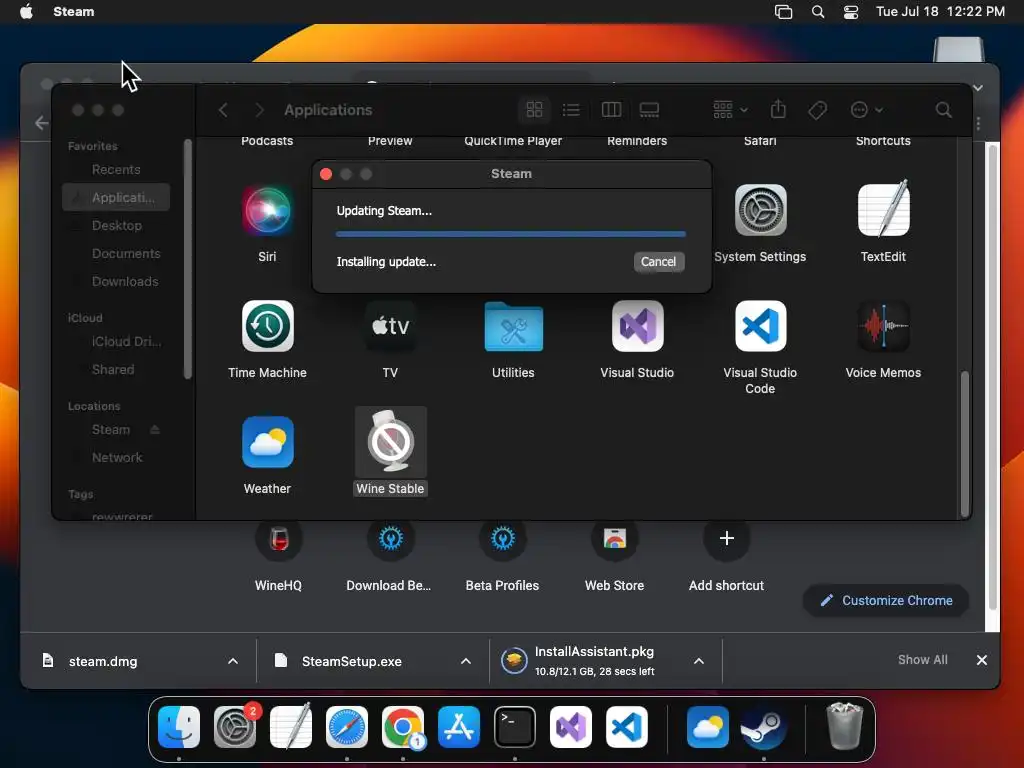Screen dimensions: 1024x768
Task: Click the Finder window vertical scrollbar
Action: pyautogui.click(x=965, y=444)
